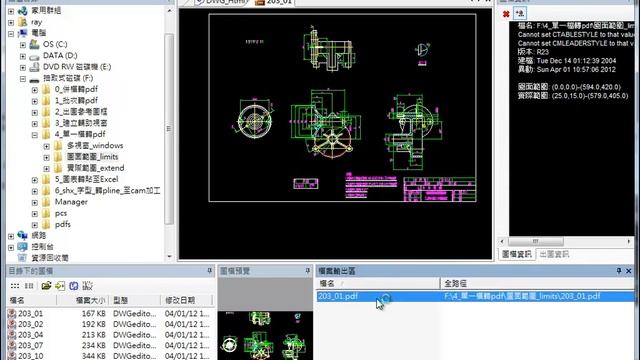Select the 4_單一檔轉pdf folder

(80, 134)
